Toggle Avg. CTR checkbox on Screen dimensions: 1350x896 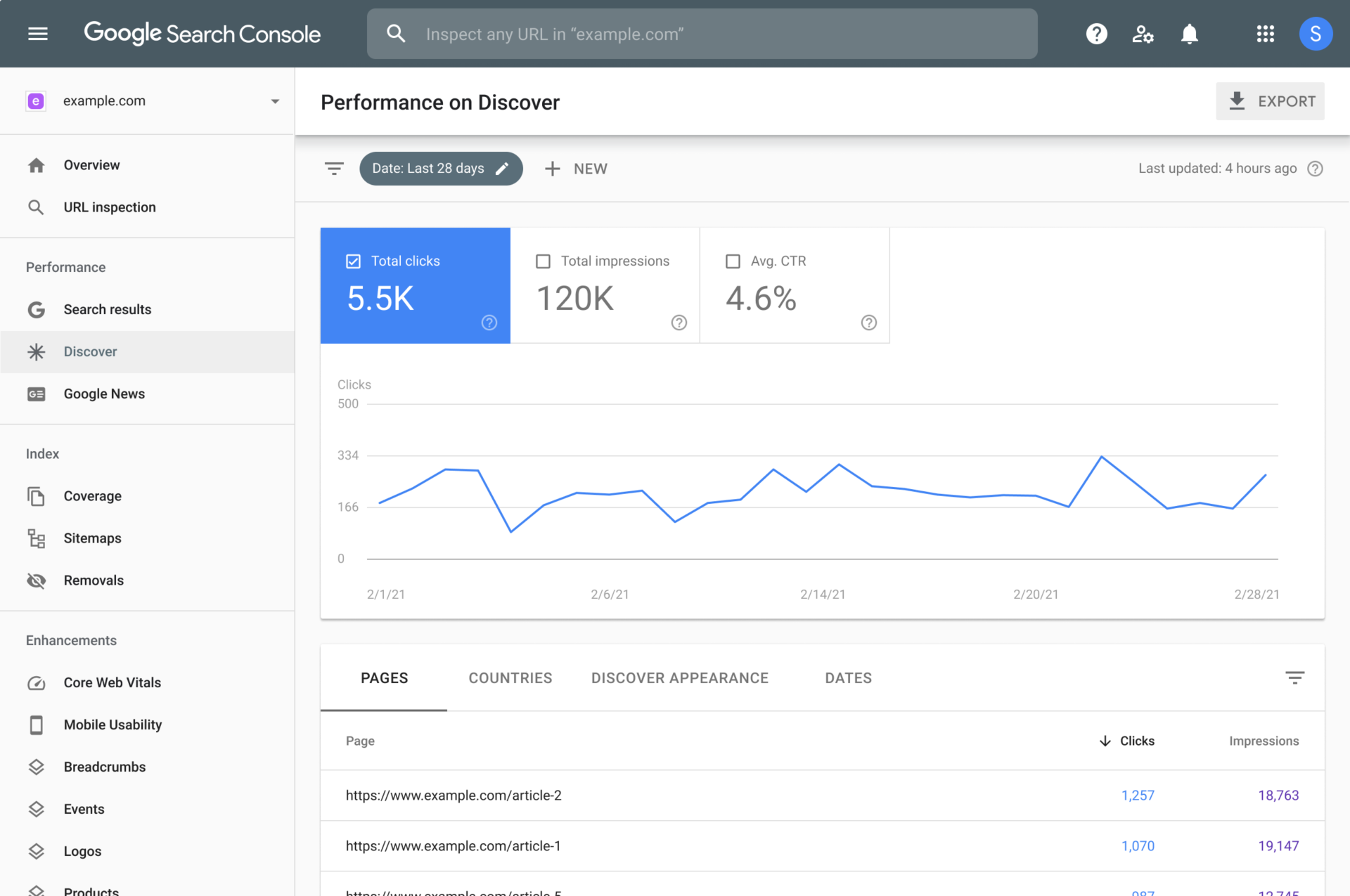(x=733, y=261)
